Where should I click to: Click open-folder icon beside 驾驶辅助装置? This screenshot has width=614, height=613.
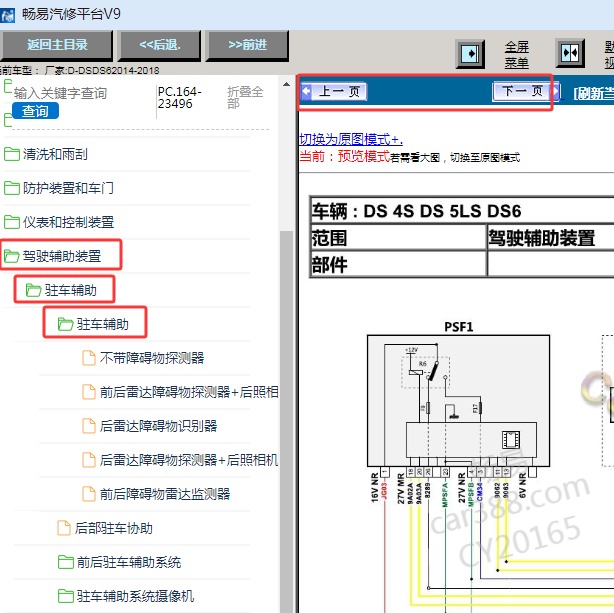click(12, 256)
